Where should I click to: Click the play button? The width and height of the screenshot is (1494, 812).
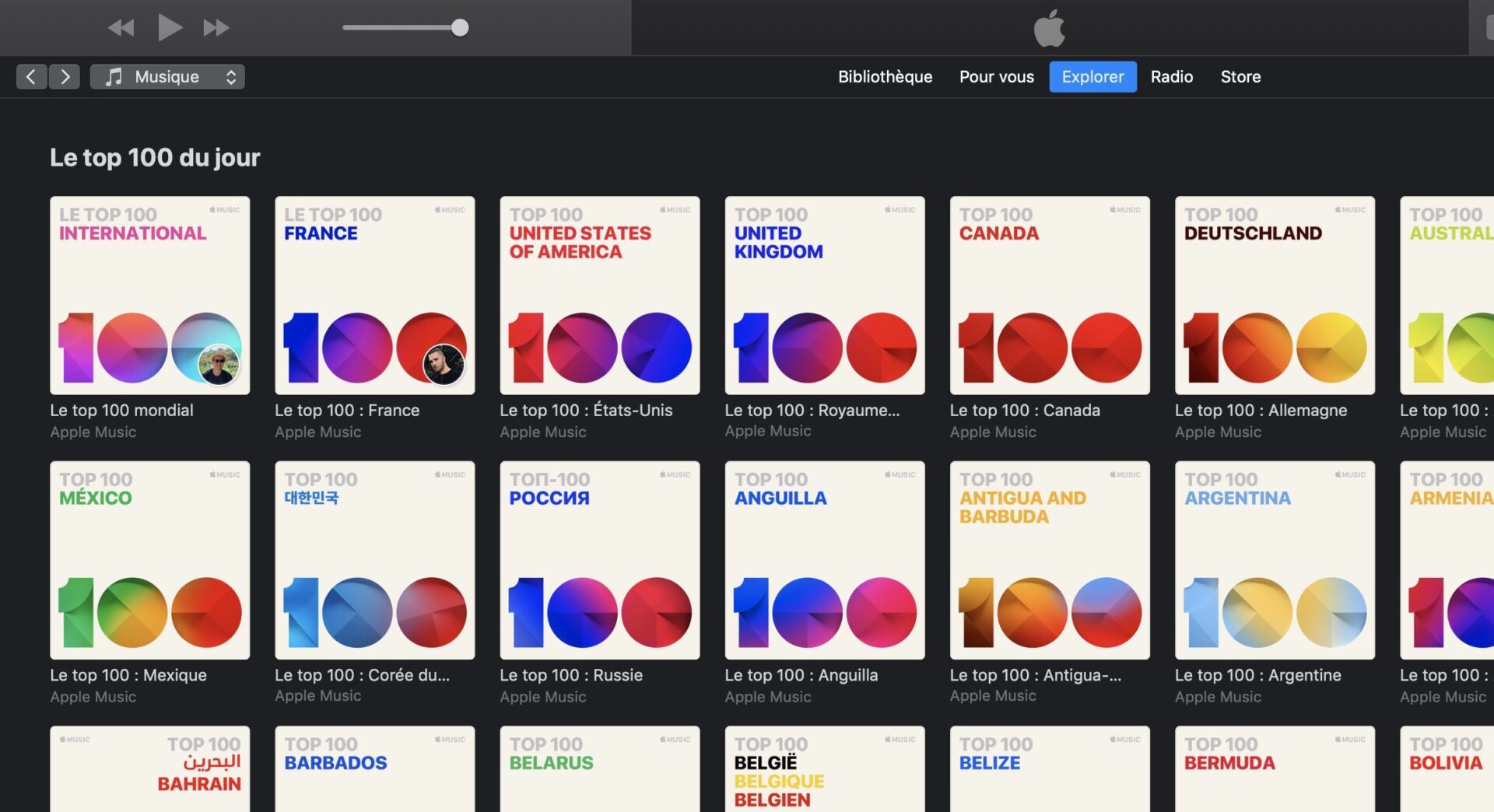coord(169,27)
